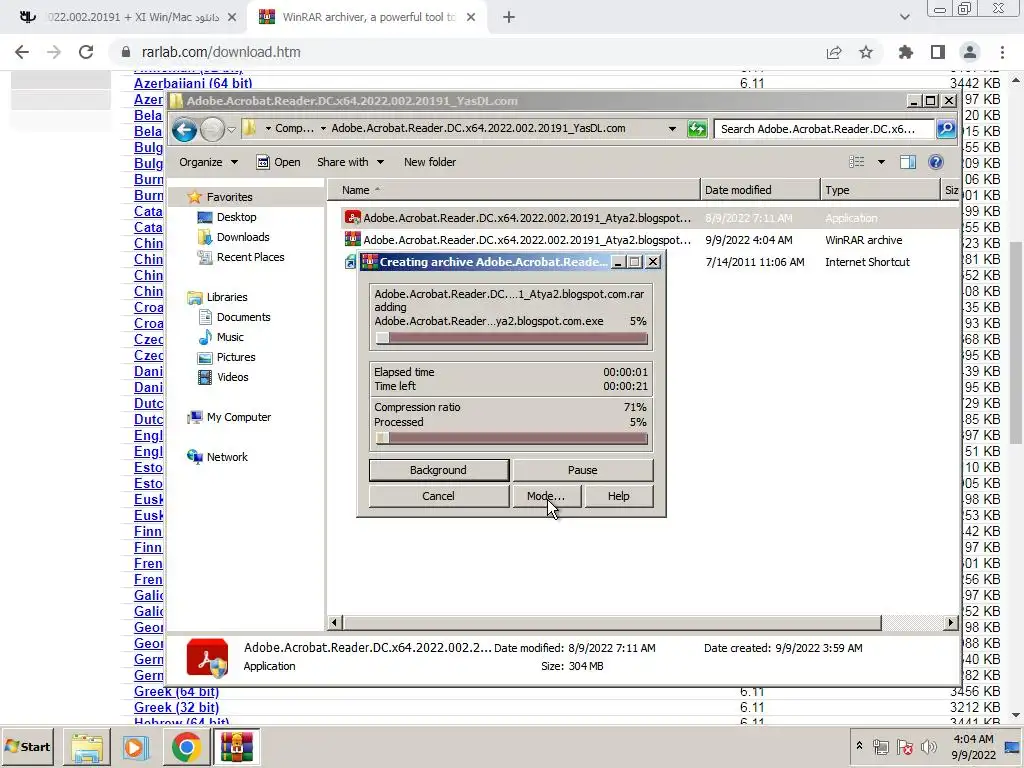Open the Share with dropdown
1024x768 pixels.
[x=350, y=162]
